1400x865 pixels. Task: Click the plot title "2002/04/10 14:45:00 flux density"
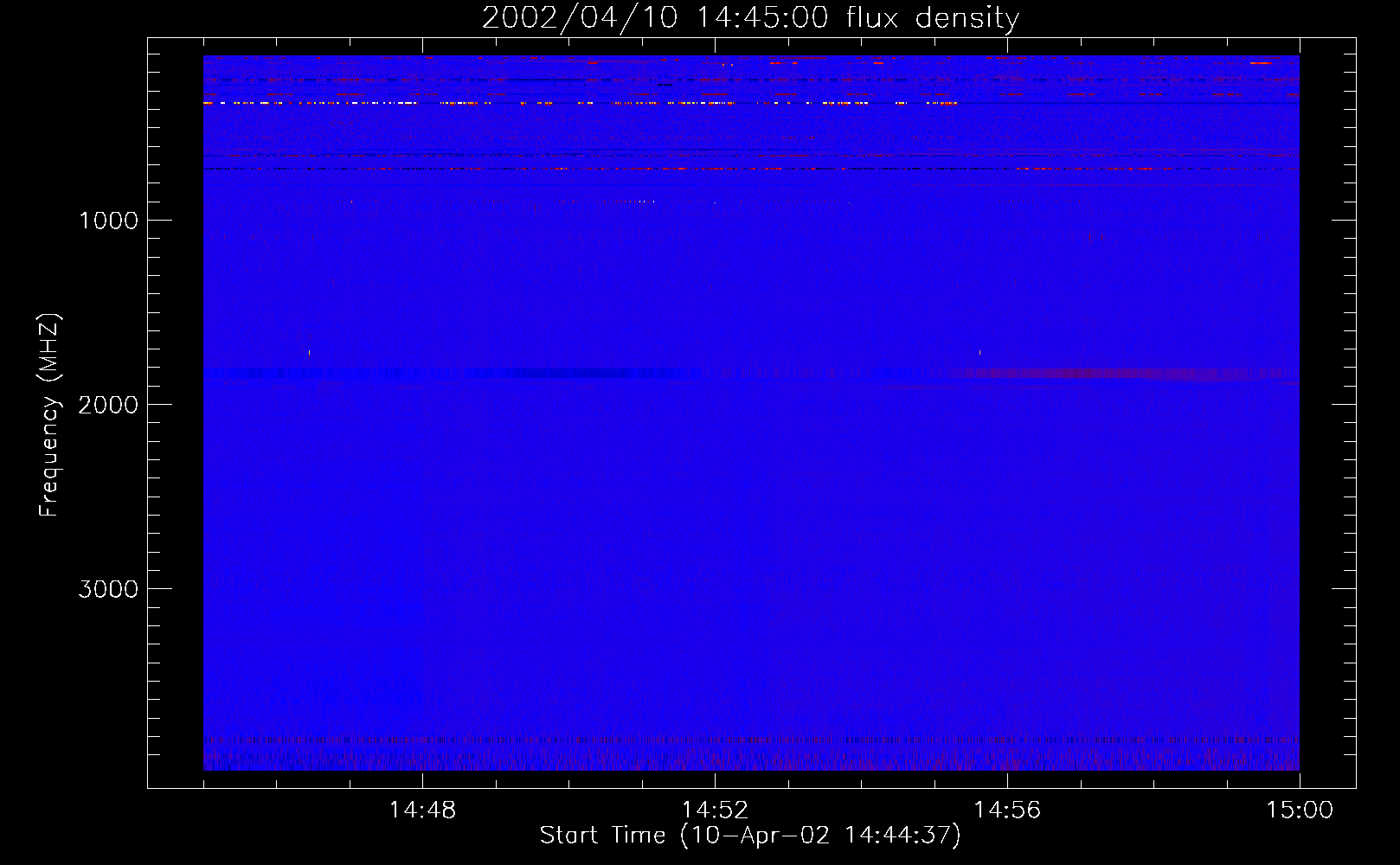point(750,18)
